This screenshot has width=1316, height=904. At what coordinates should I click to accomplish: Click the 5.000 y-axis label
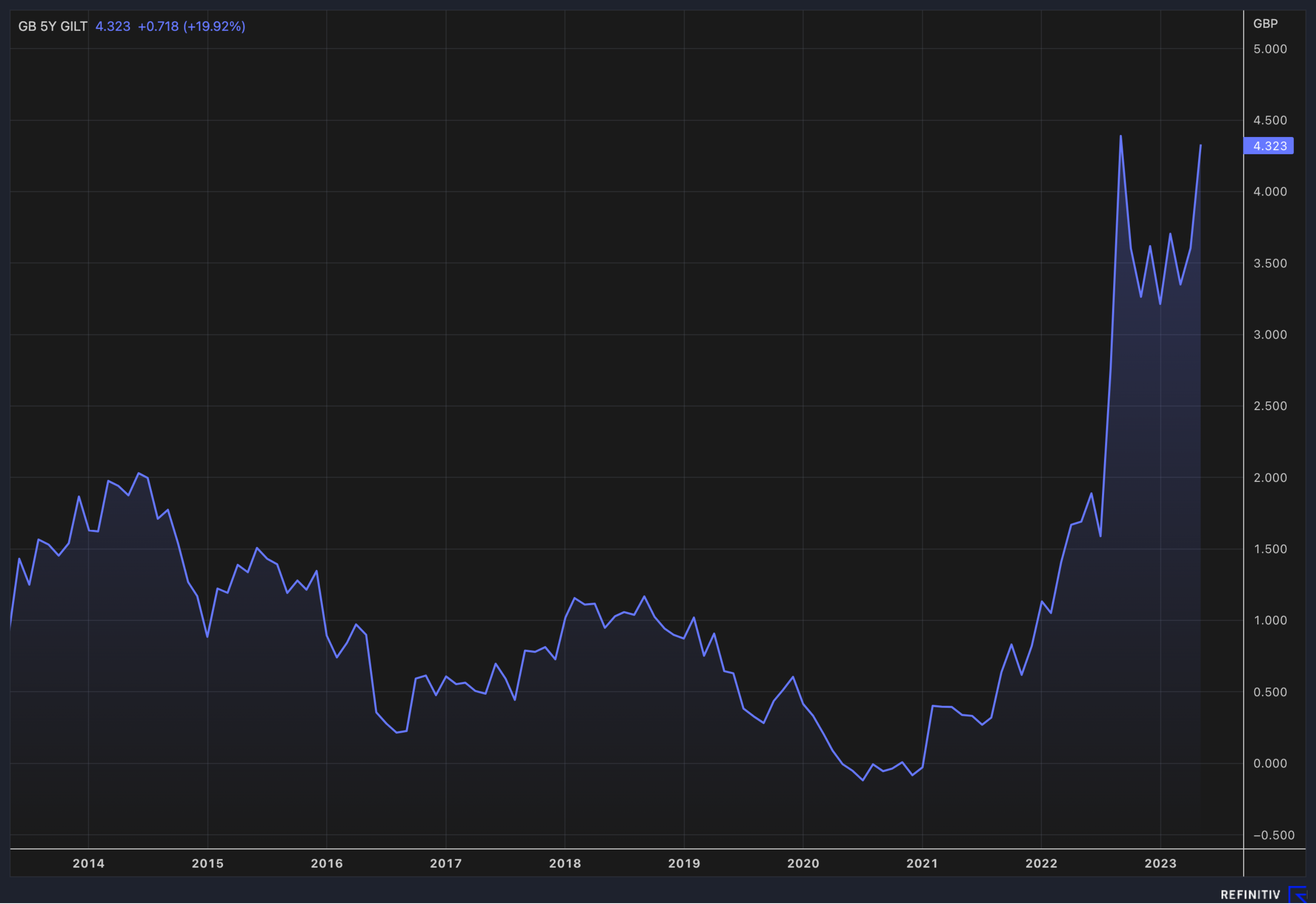(x=1270, y=49)
